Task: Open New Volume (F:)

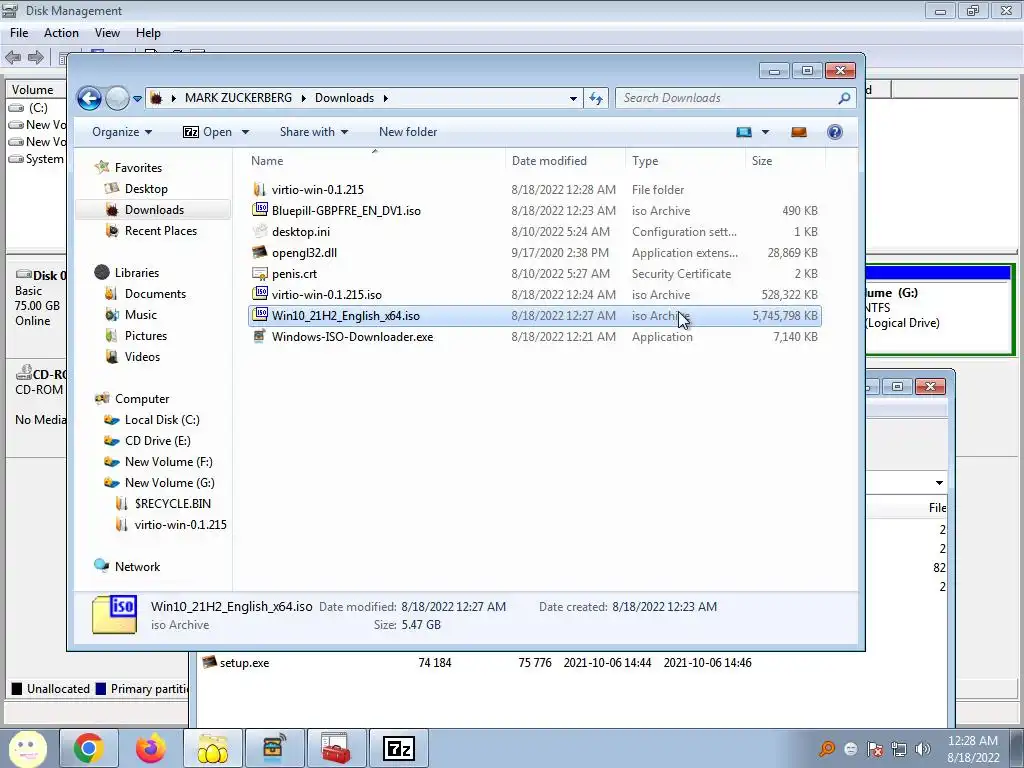Action: (168, 462)
